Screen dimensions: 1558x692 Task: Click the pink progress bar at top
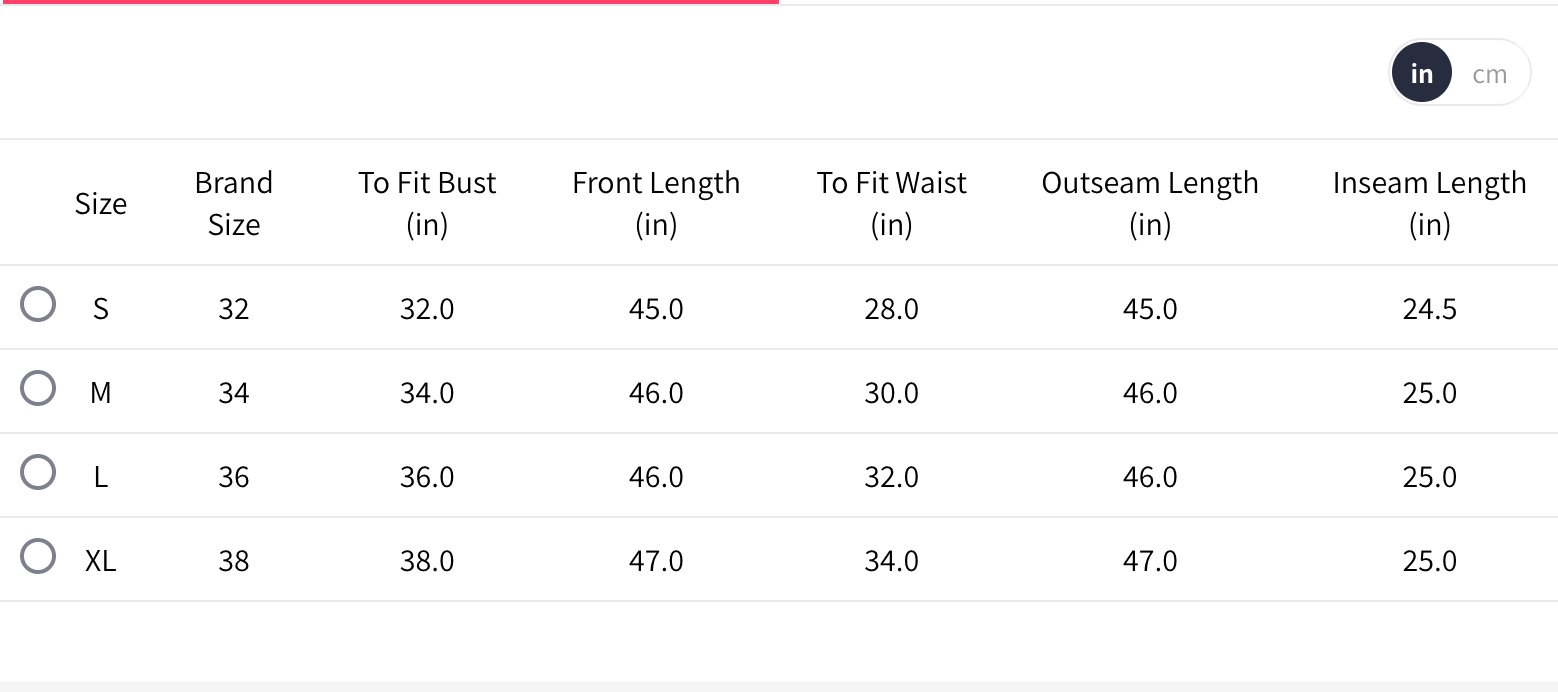(389, 2)
